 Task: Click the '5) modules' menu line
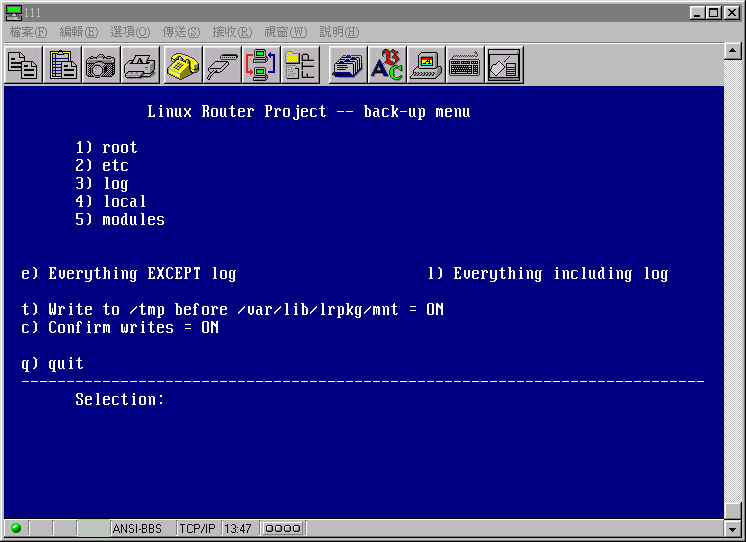pos(120,220)
